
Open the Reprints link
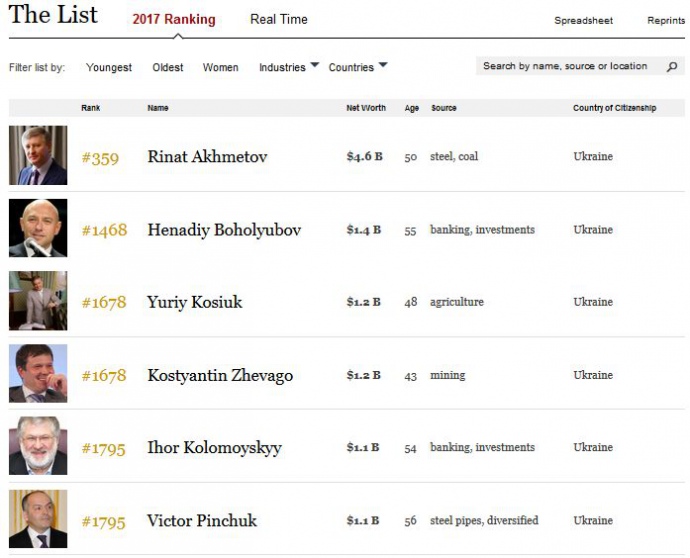[x=666, y=21]
